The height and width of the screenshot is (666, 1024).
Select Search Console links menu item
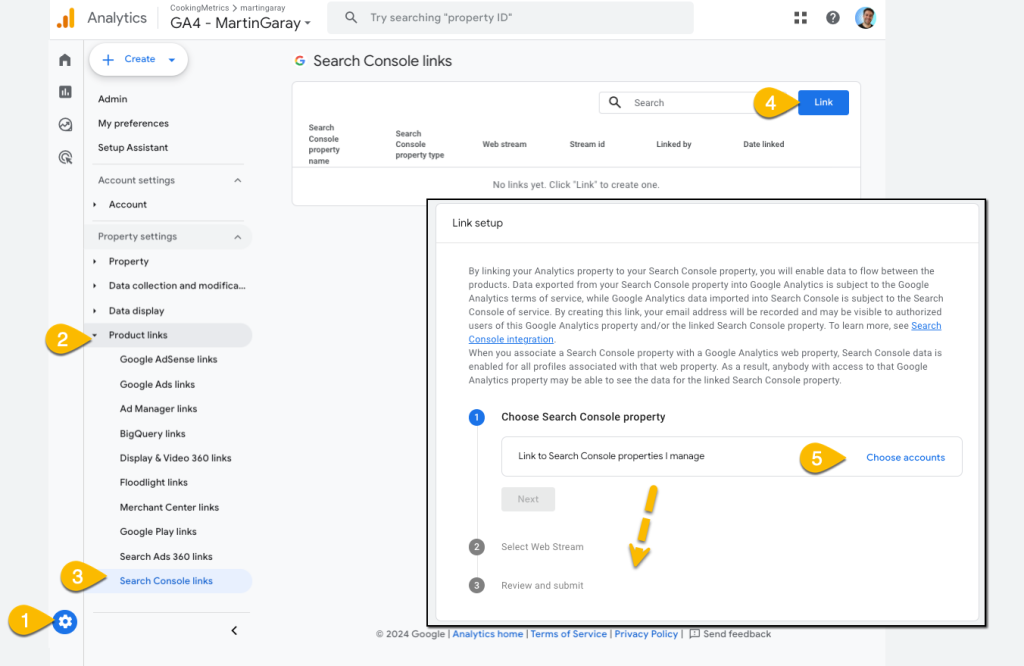[x=166, y=581]
